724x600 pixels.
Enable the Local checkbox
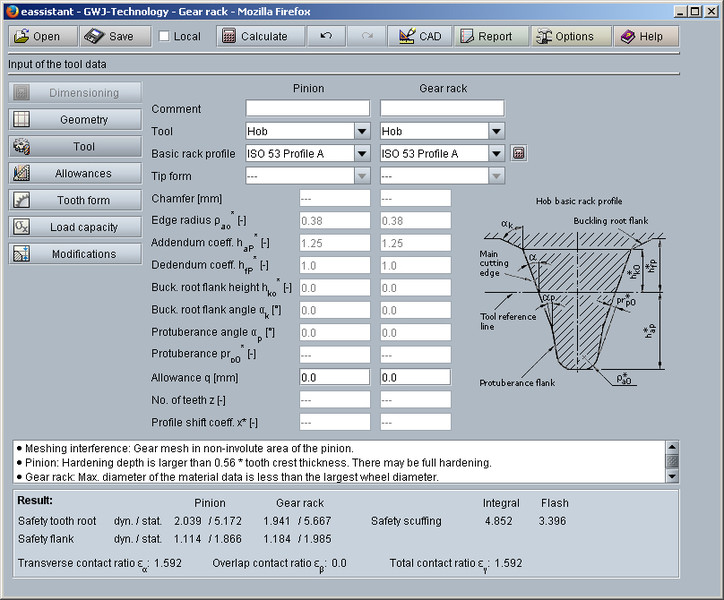164,37
